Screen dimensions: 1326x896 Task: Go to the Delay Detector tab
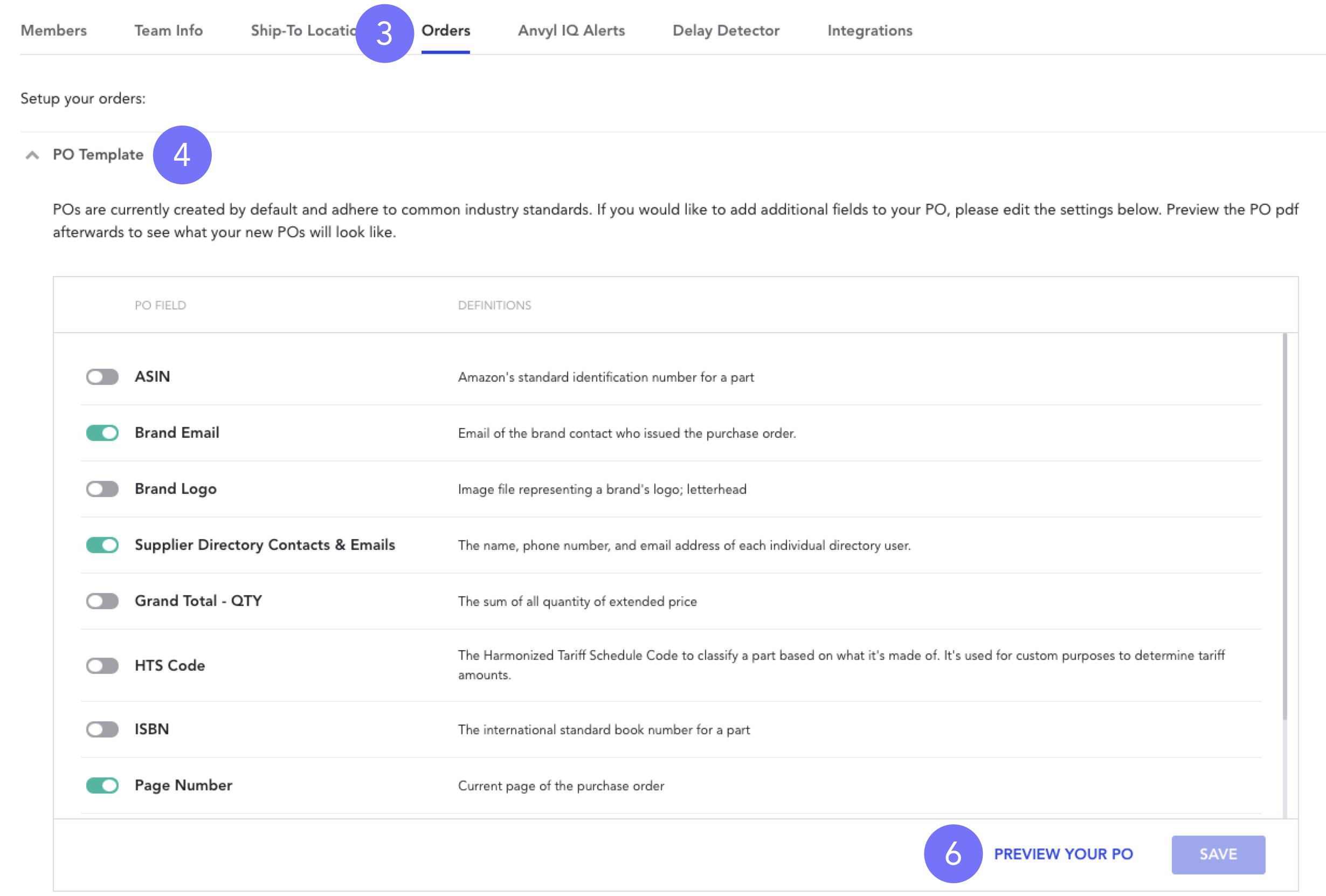pos(726,31)
